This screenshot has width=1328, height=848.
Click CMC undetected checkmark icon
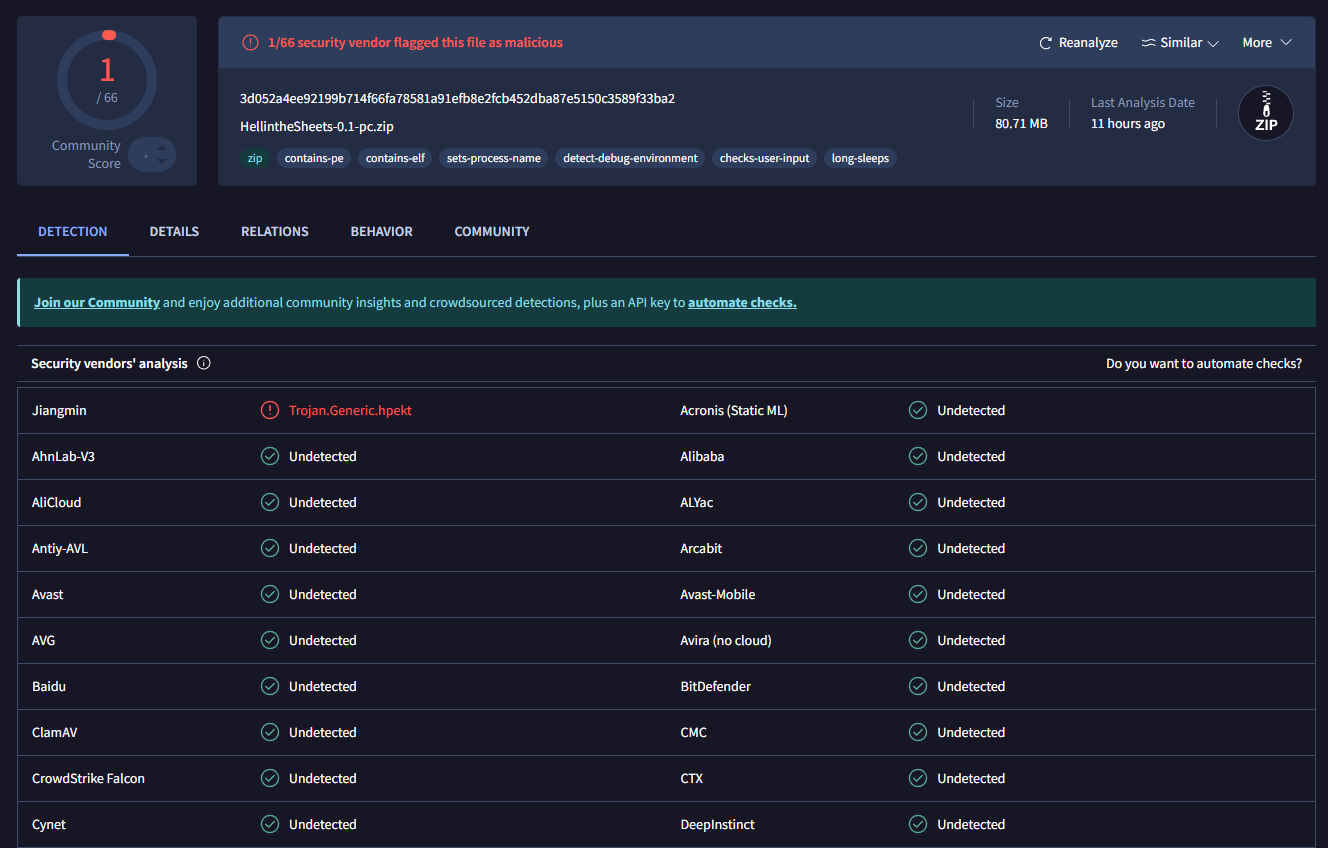coord(918,732)
